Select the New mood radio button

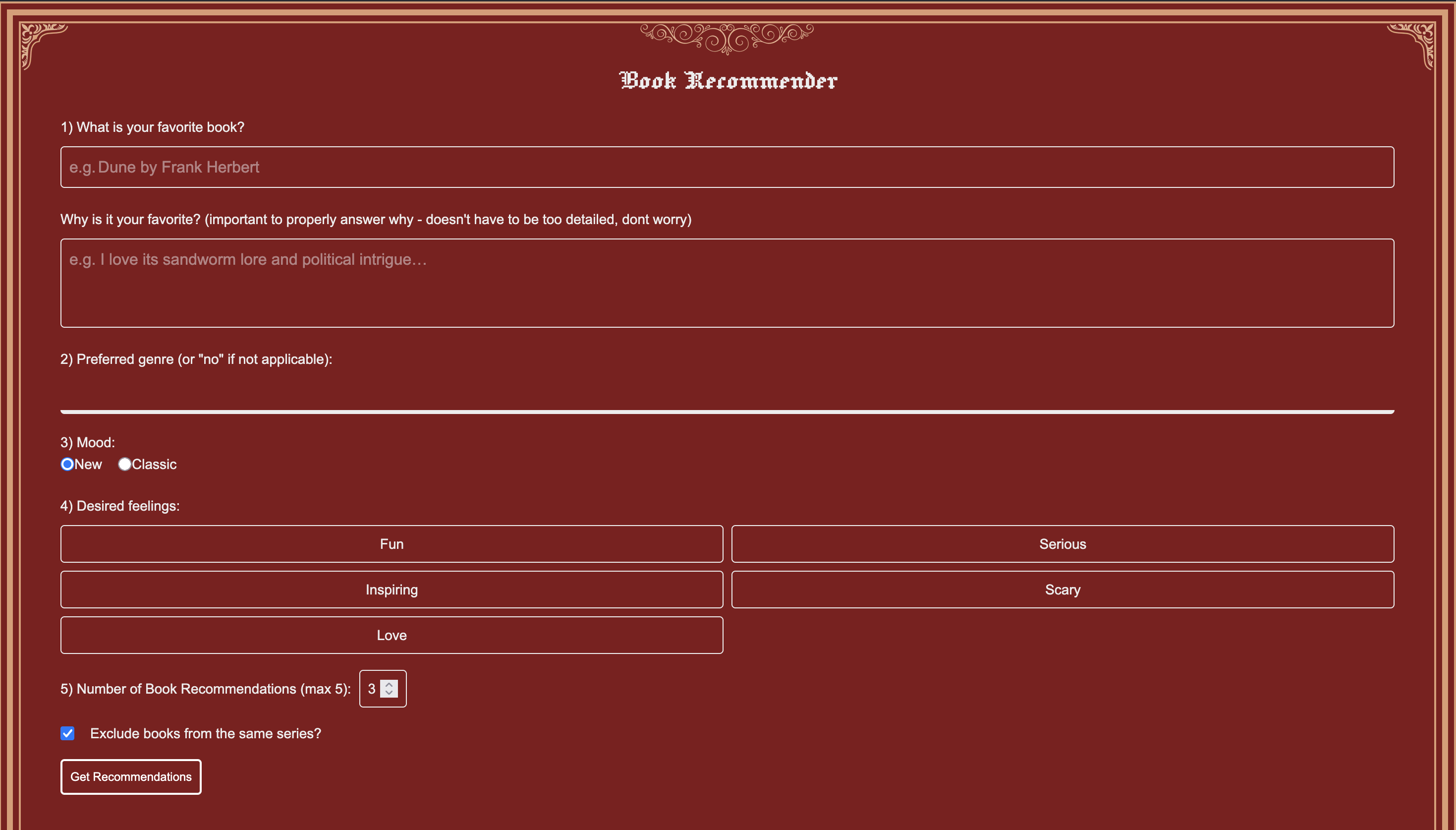pos(67,464)
